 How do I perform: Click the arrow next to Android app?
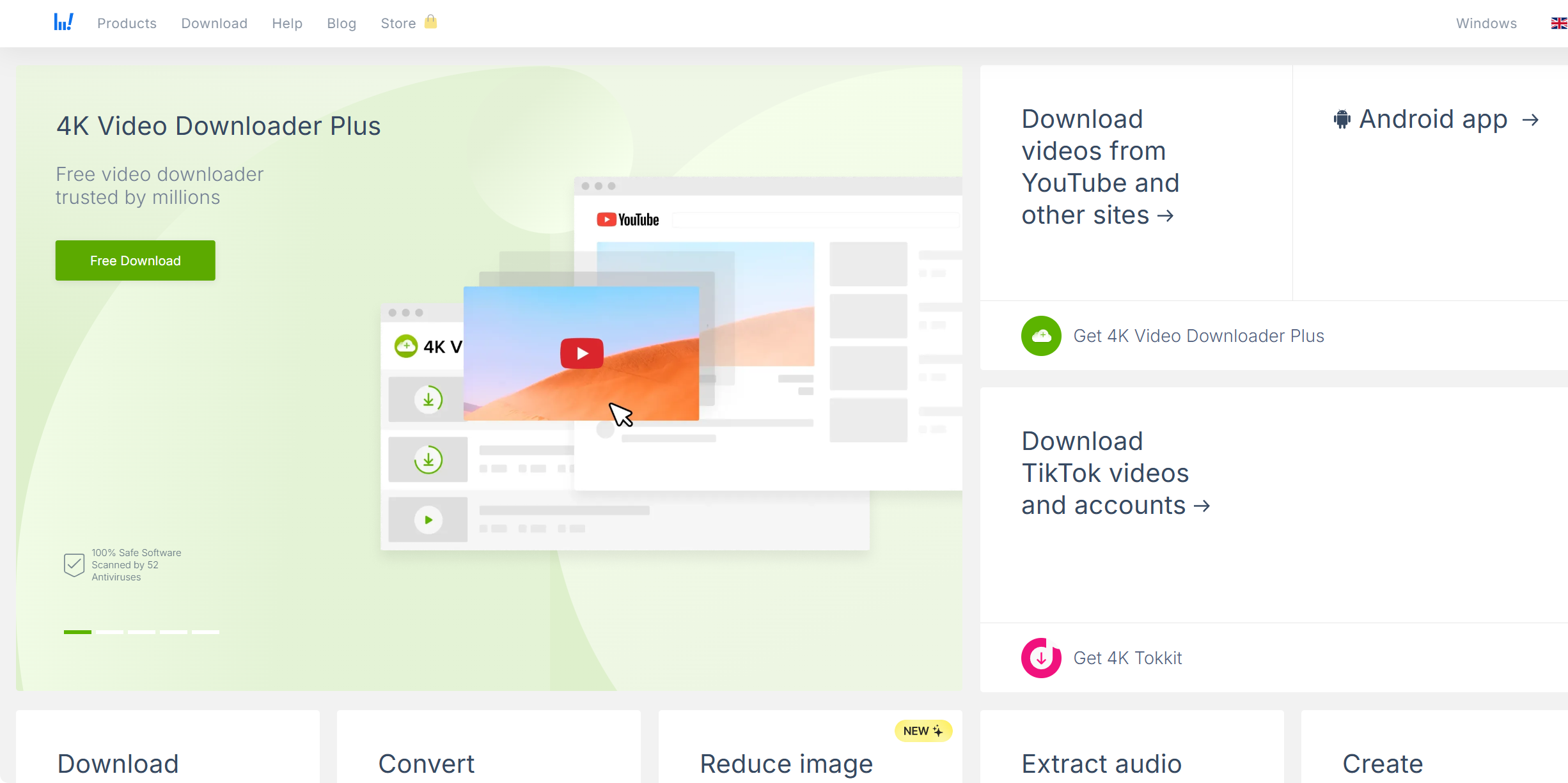tap(1530, 120)
